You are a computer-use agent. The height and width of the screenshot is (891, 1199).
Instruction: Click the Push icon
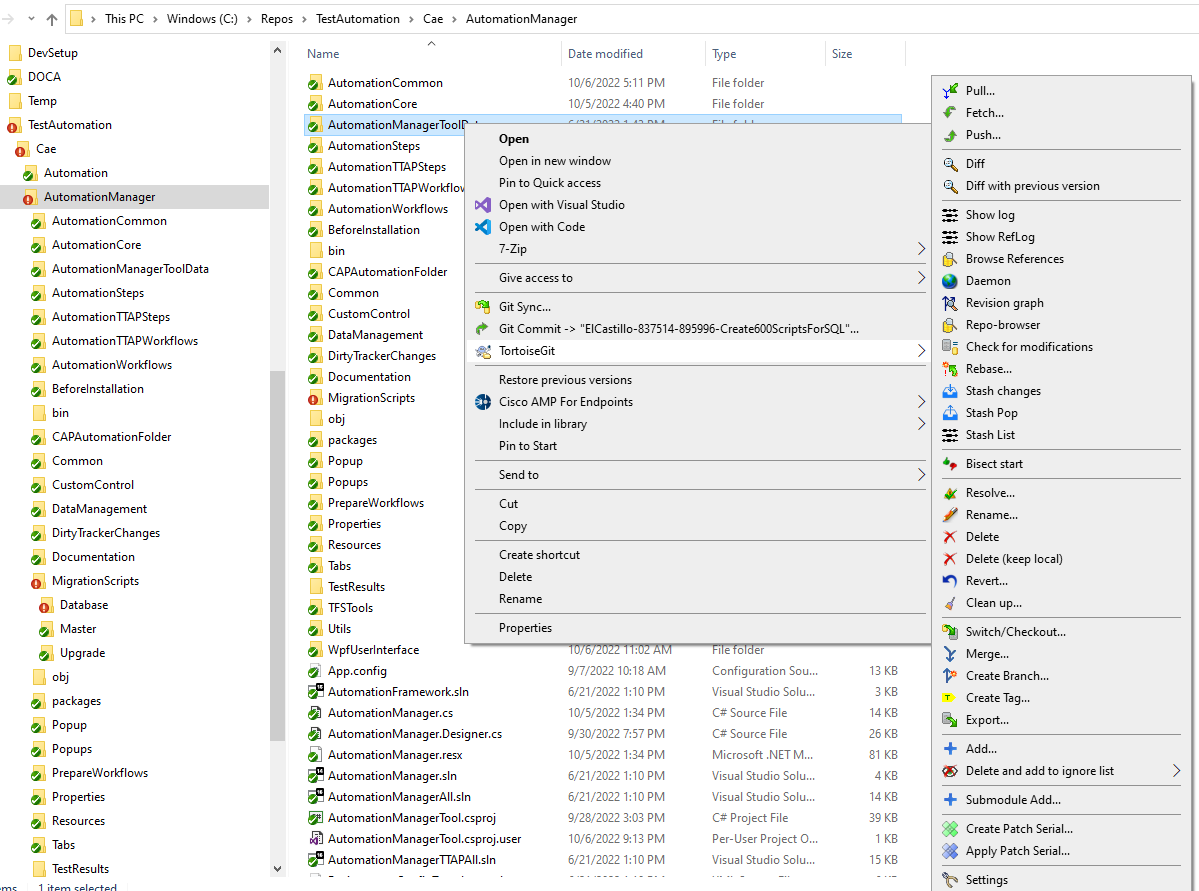pyautogui.click(x=950, y=135)
